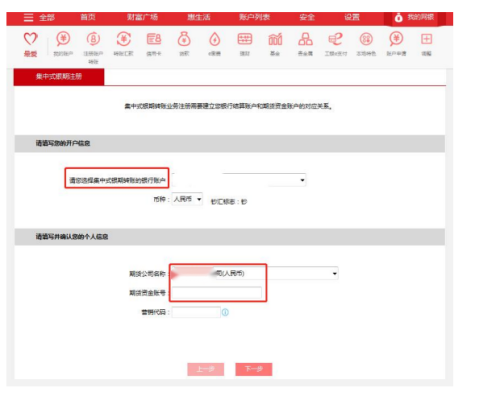Open 贷款 money bag icon
This screenshot has width=479, height=397.
click(x=184, y=43)
